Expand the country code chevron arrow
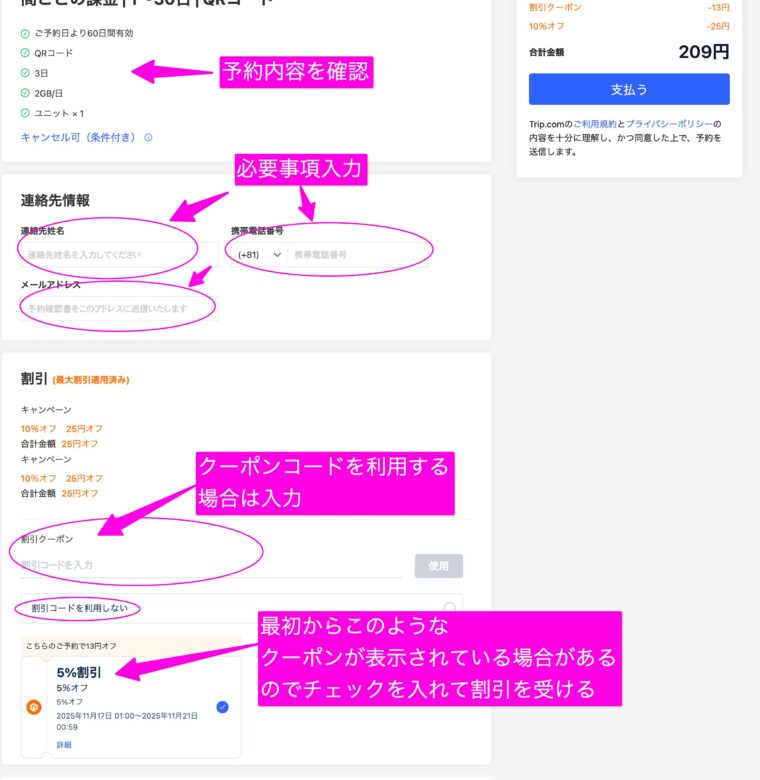This screenshot has width=760, height=780. 277,255
